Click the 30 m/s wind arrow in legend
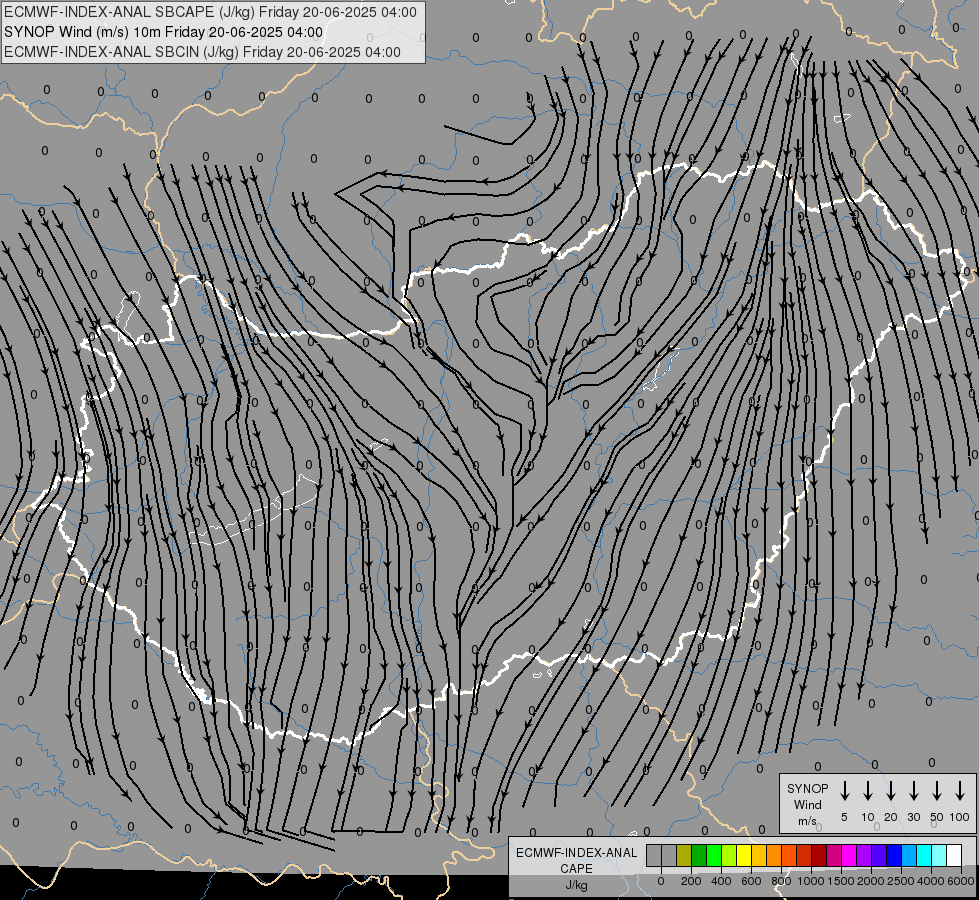Screen dimensions: 979x900 click(x=913, y=791)
